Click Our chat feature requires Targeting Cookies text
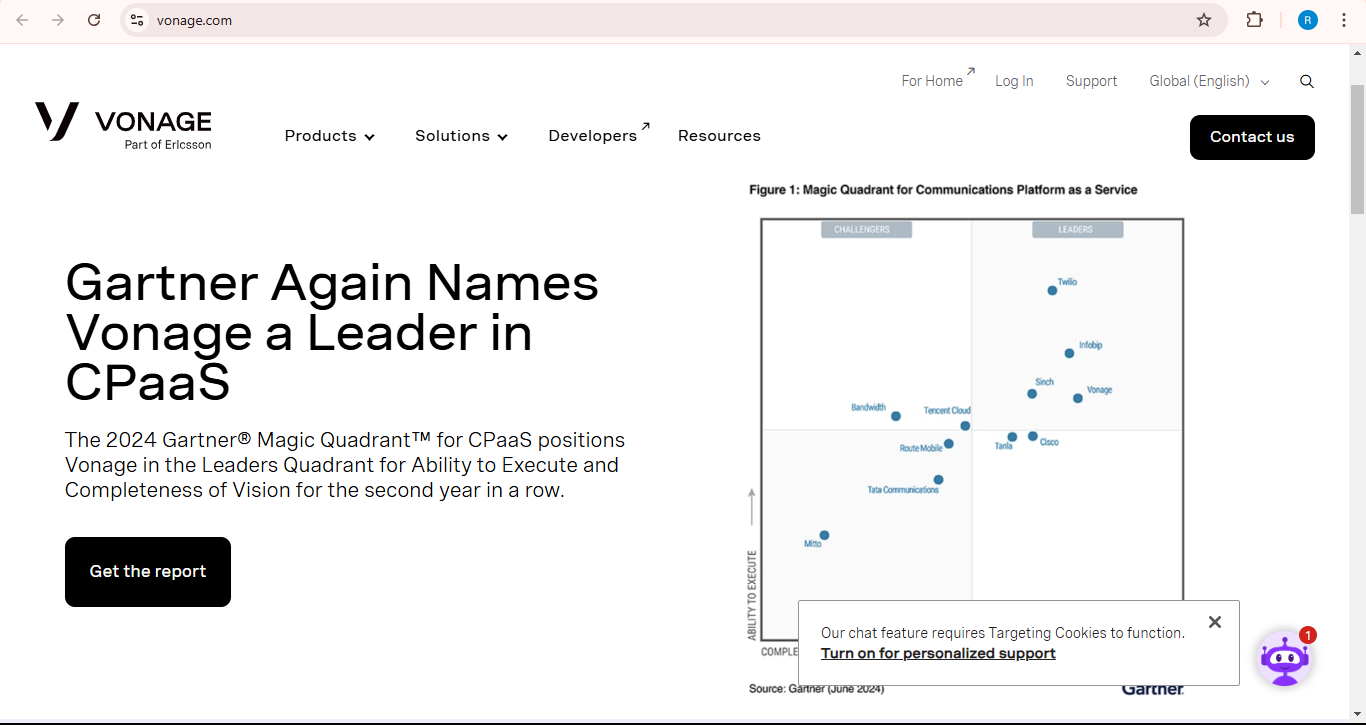 (1003, 633)
